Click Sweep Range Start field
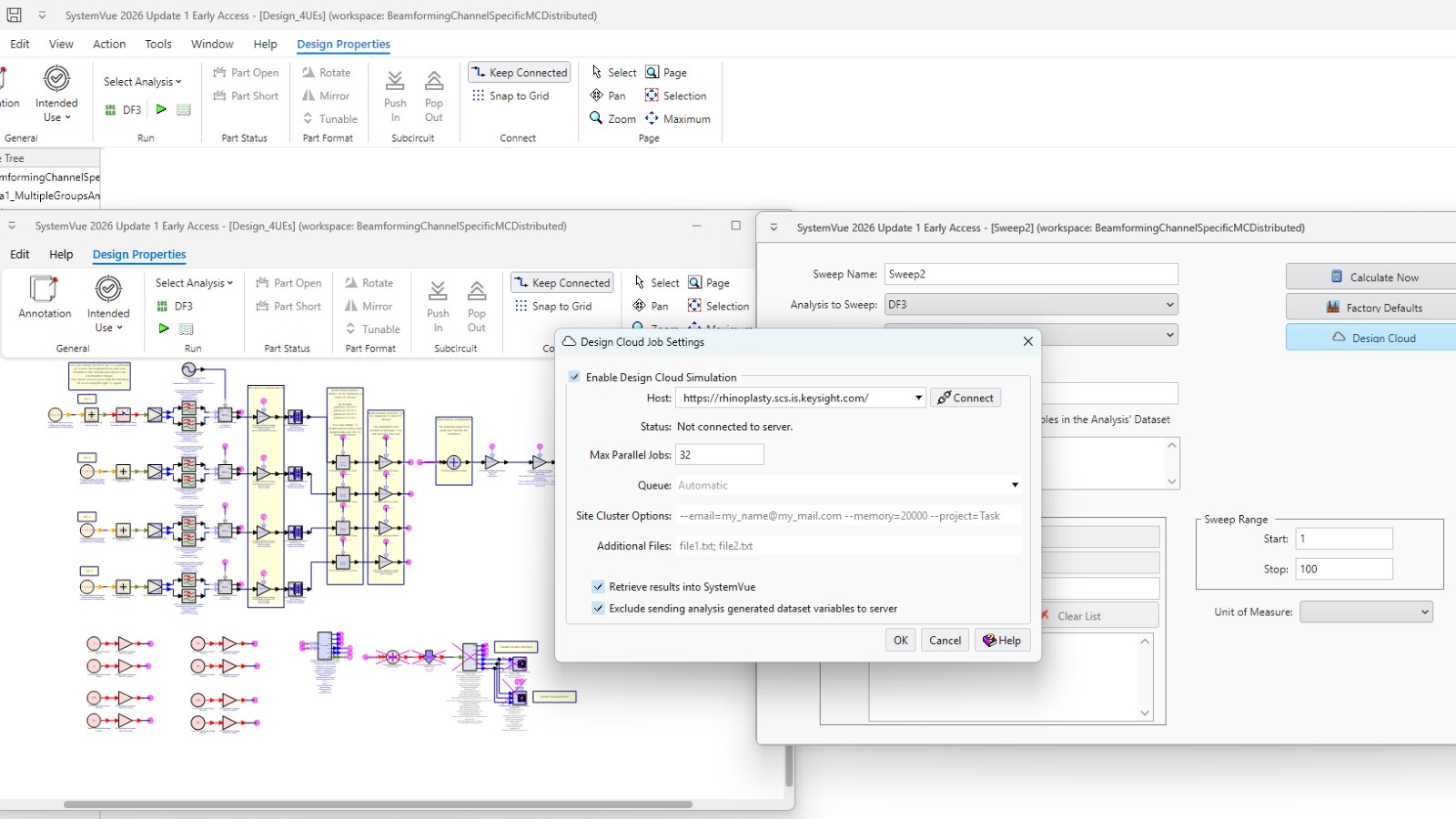Viewport: 1456px width, 819px height. coord(1344,539)
